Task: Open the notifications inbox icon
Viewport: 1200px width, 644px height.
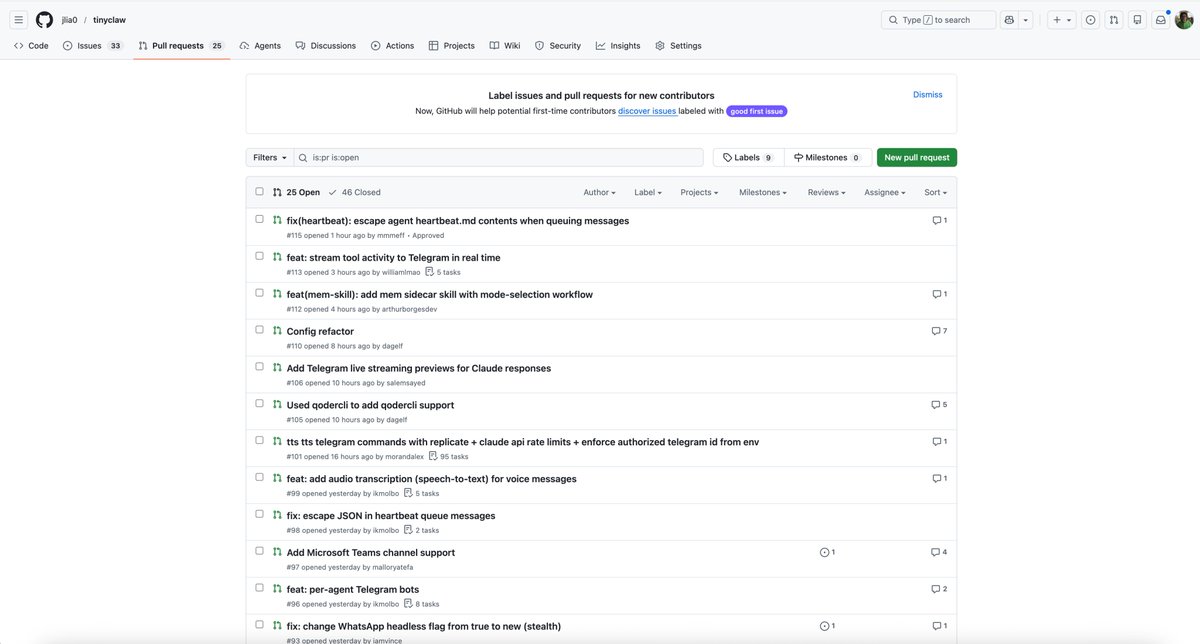Action: [x=1161, y=20]
